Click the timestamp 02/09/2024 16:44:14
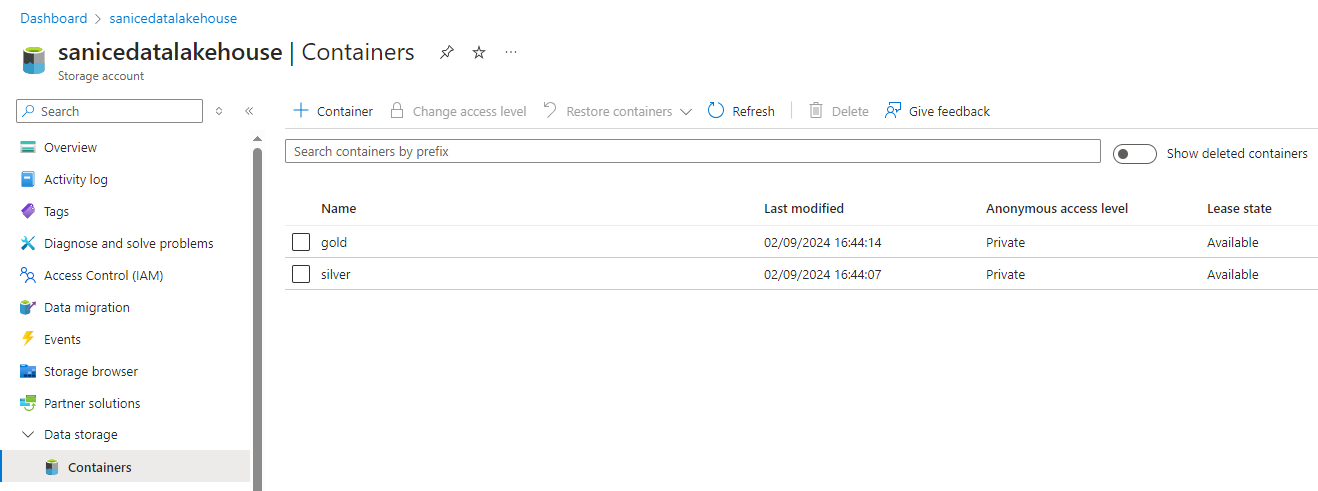 click(x=822, y=242)
